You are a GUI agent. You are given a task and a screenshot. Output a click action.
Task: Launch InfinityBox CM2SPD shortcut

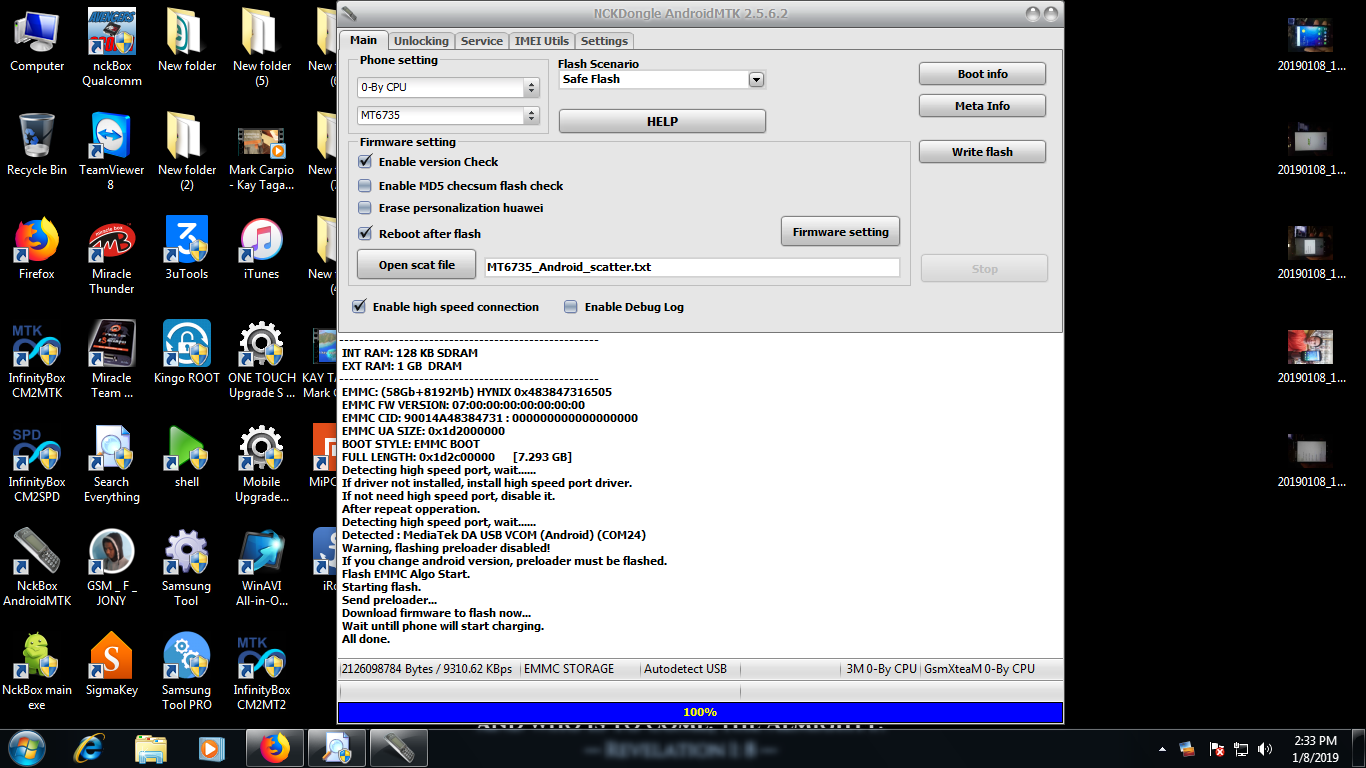point(37,463)
